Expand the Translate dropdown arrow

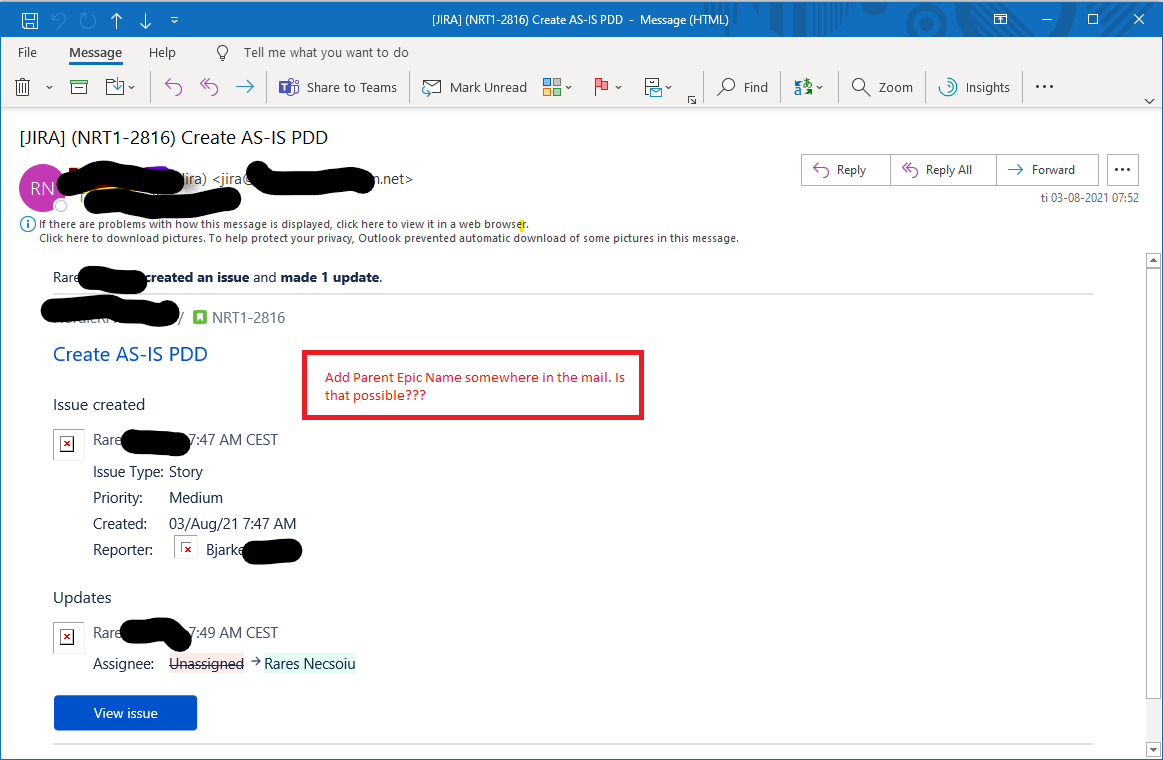click(x=820, y=87)
